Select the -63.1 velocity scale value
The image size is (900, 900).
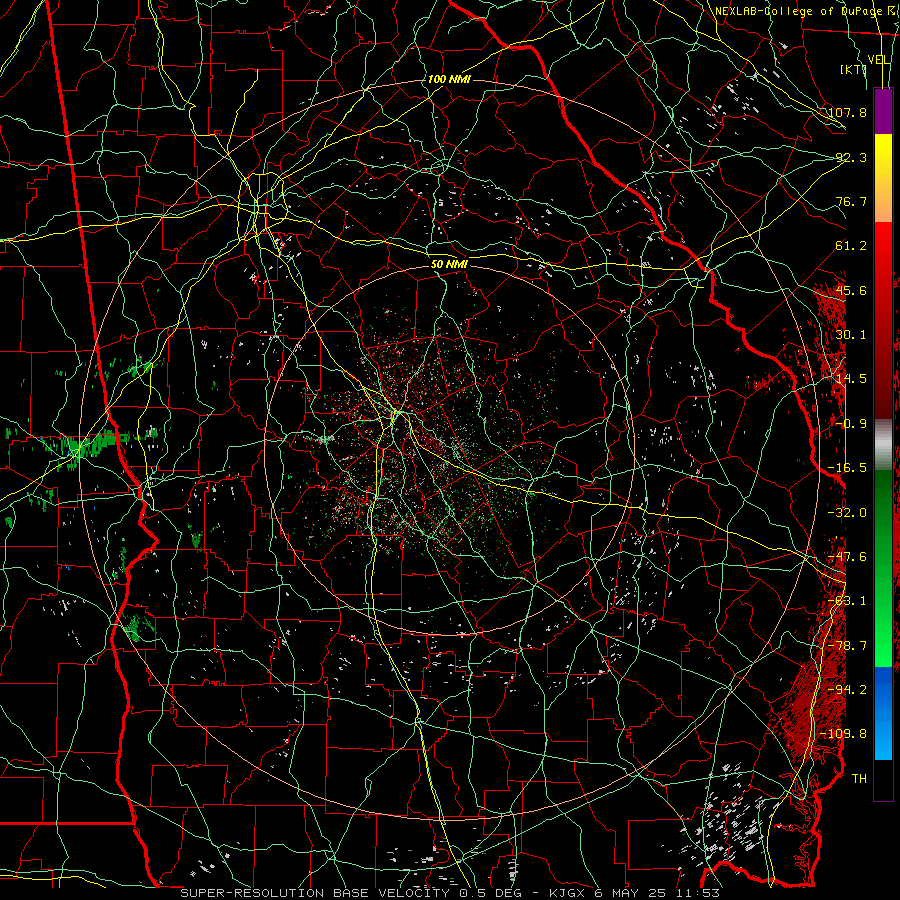(847, 601)
